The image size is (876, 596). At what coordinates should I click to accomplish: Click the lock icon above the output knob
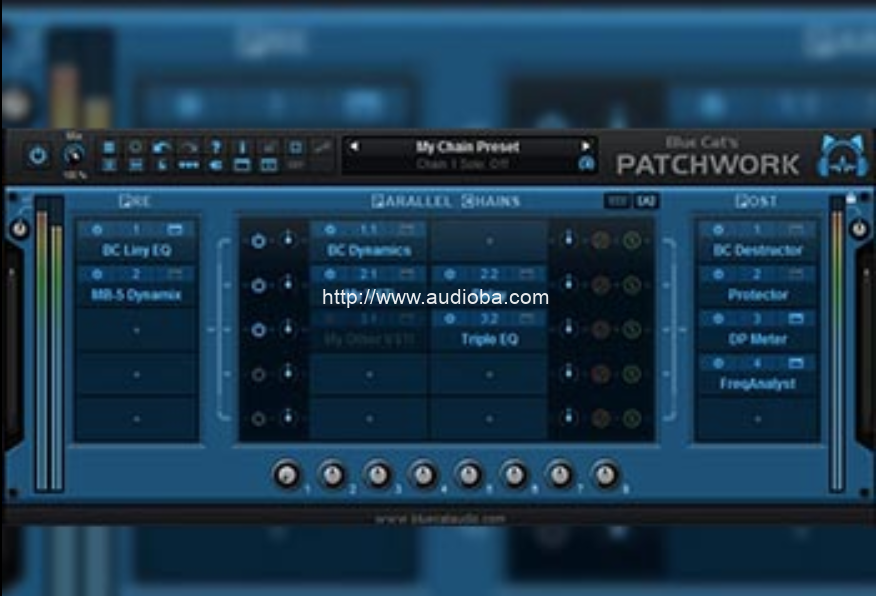(x=851, y=198)
